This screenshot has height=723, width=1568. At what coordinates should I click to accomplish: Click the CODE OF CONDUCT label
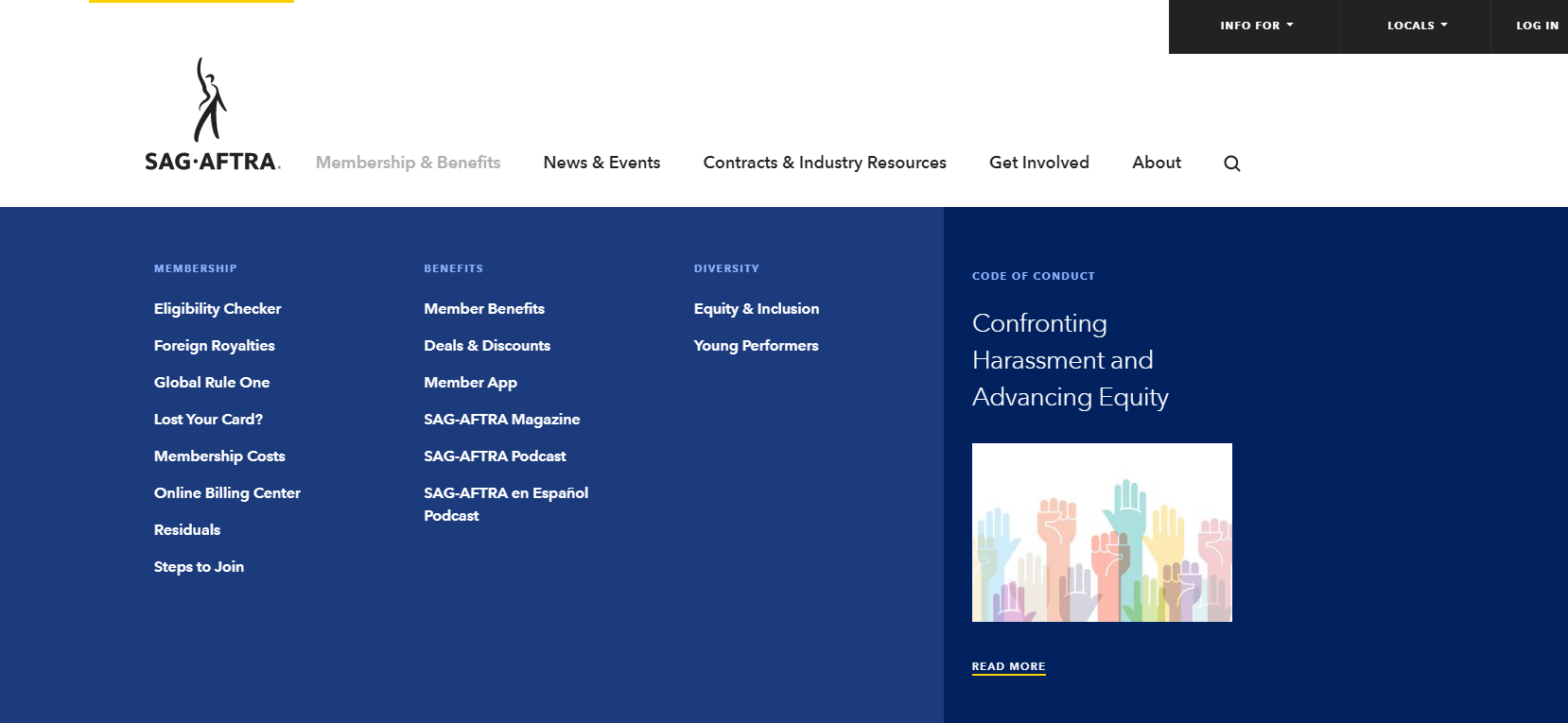(x=1034, y=276)
